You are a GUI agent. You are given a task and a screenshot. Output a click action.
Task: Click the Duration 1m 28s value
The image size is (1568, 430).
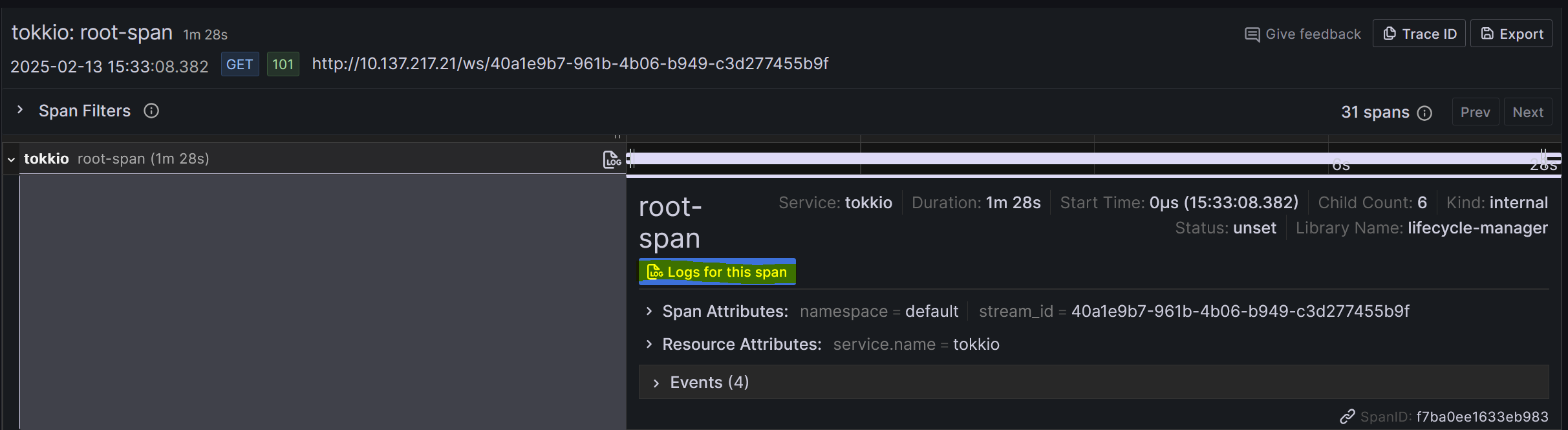[1013, 203]
